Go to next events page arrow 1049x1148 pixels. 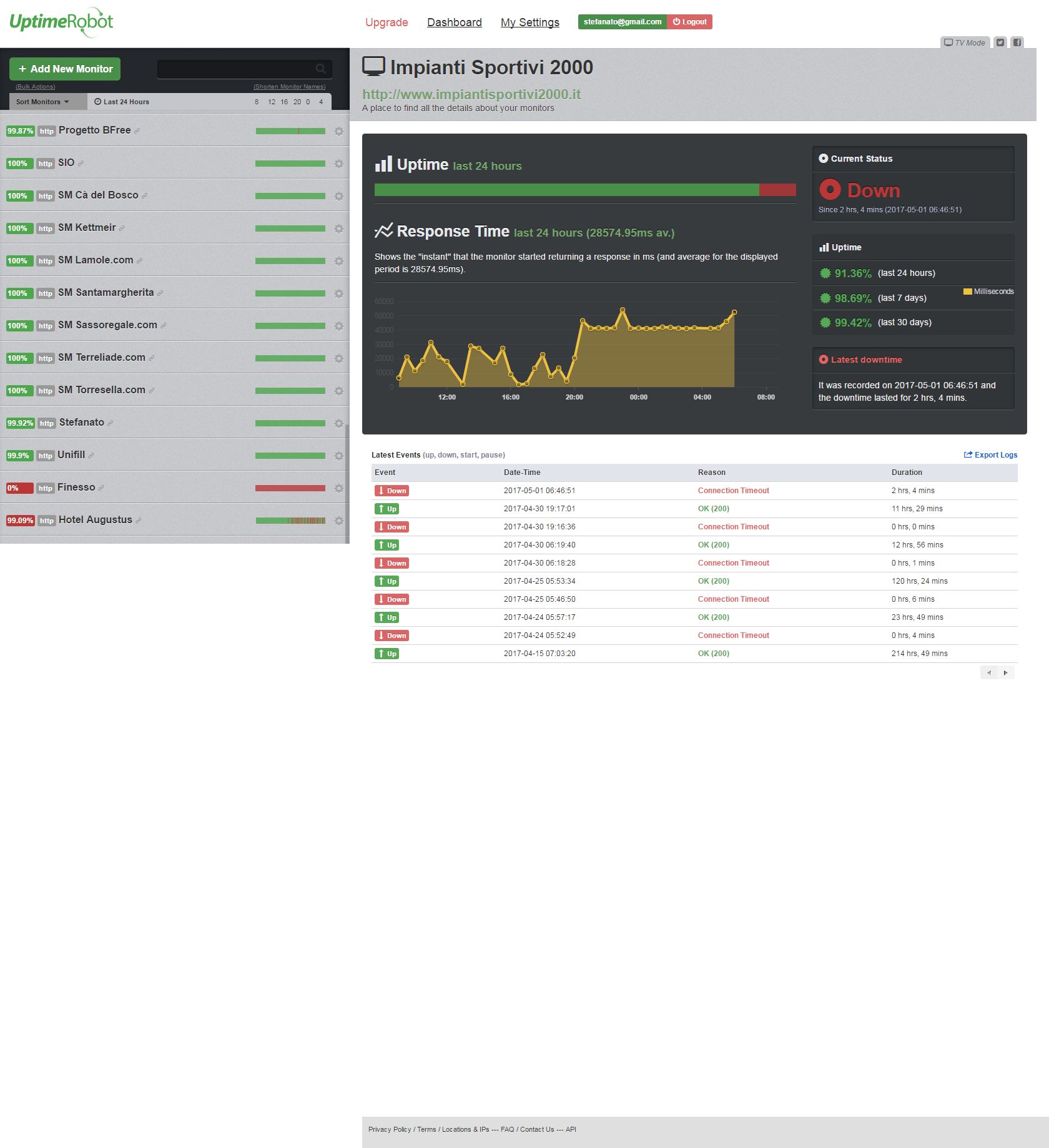[x=1005, y=672]
